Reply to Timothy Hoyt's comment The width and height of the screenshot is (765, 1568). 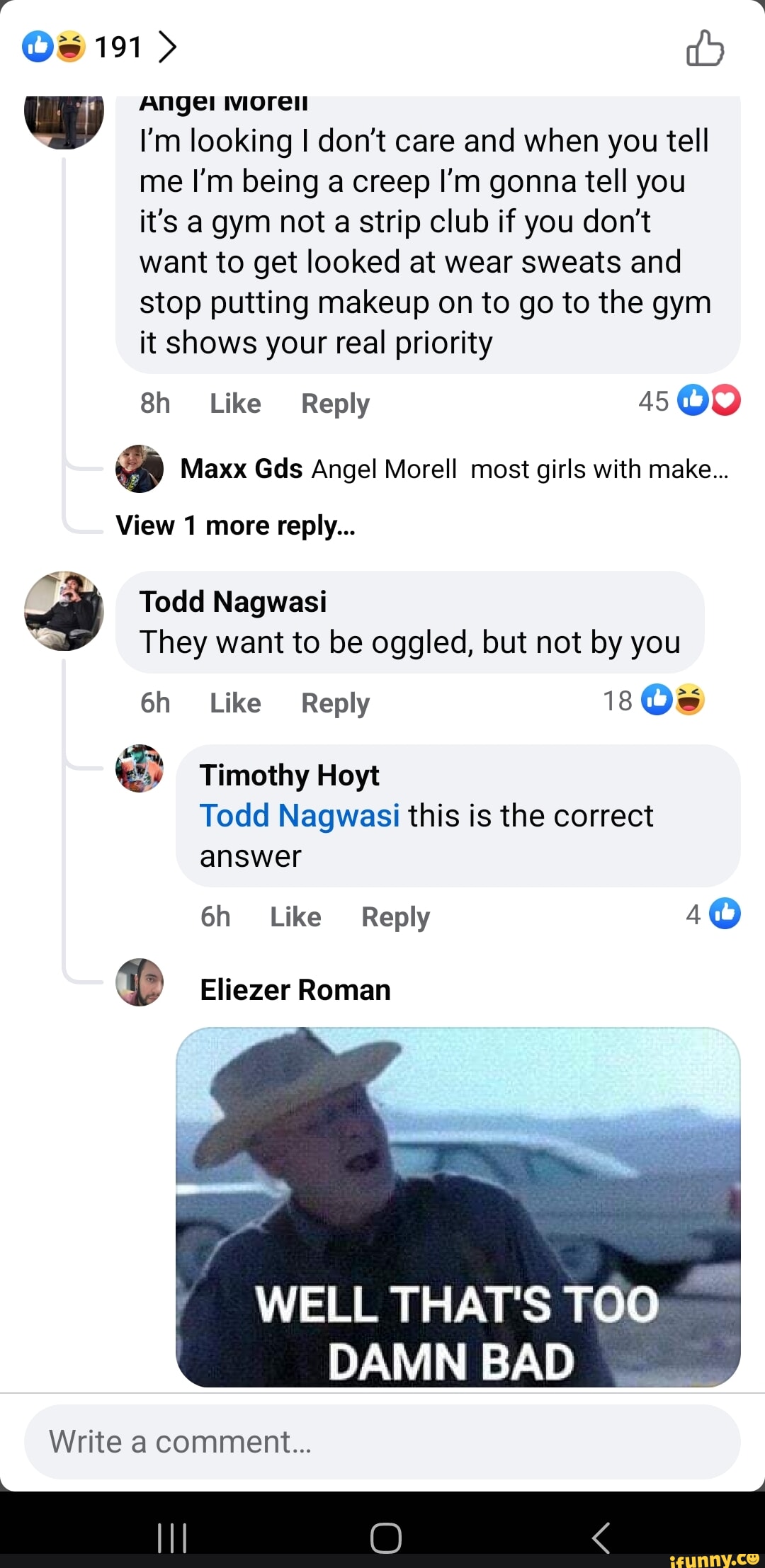coord(395,917)
